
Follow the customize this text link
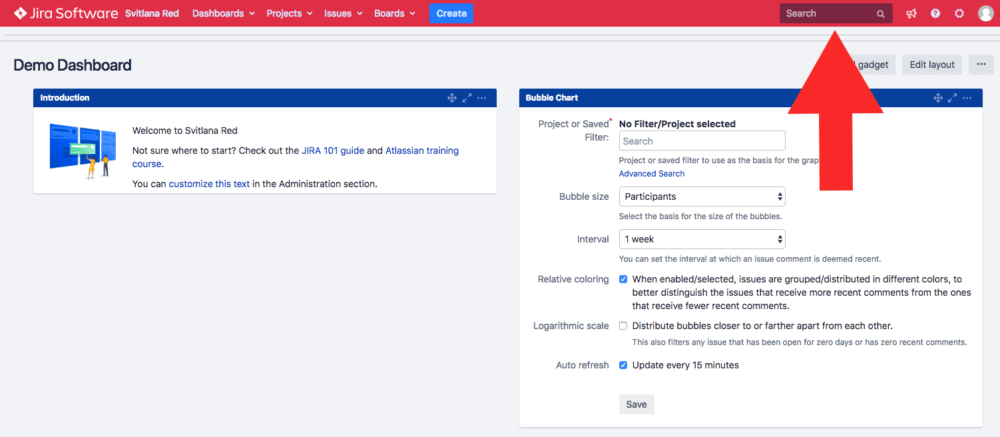tap(209, 184)
